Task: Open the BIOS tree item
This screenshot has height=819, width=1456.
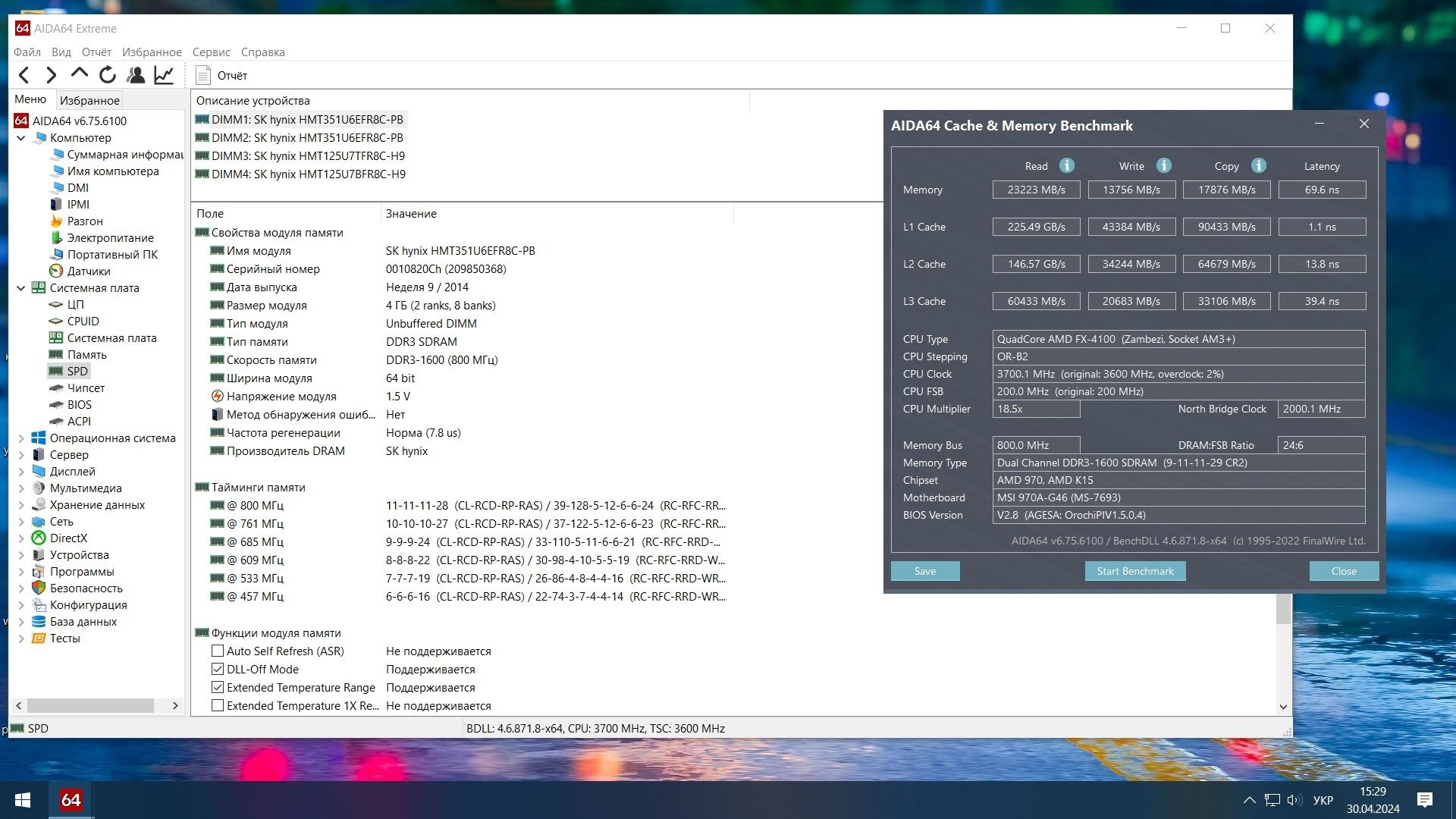Action: [x=79, y=405]
